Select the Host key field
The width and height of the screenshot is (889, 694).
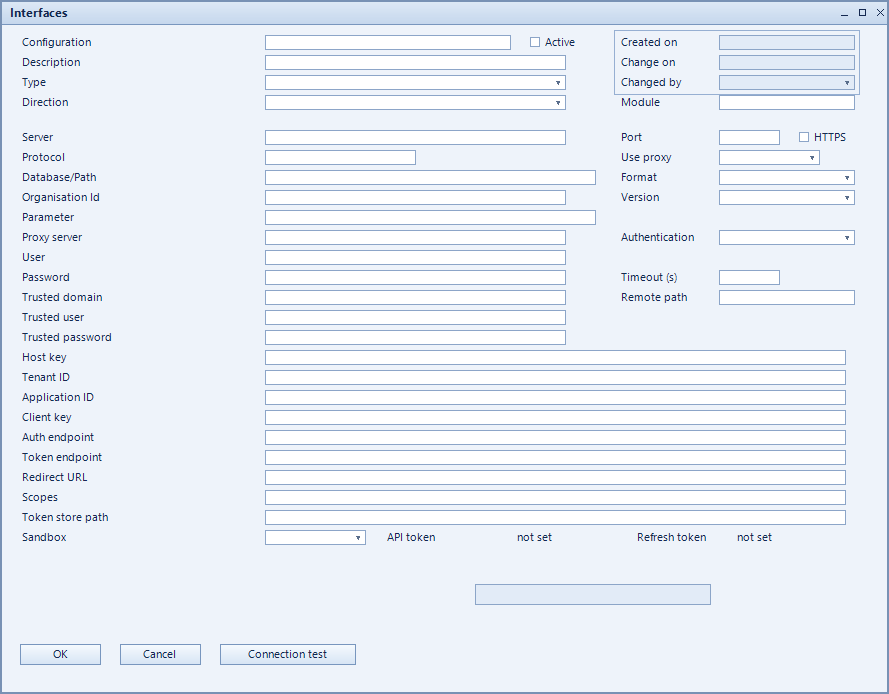tap(555, 357)
